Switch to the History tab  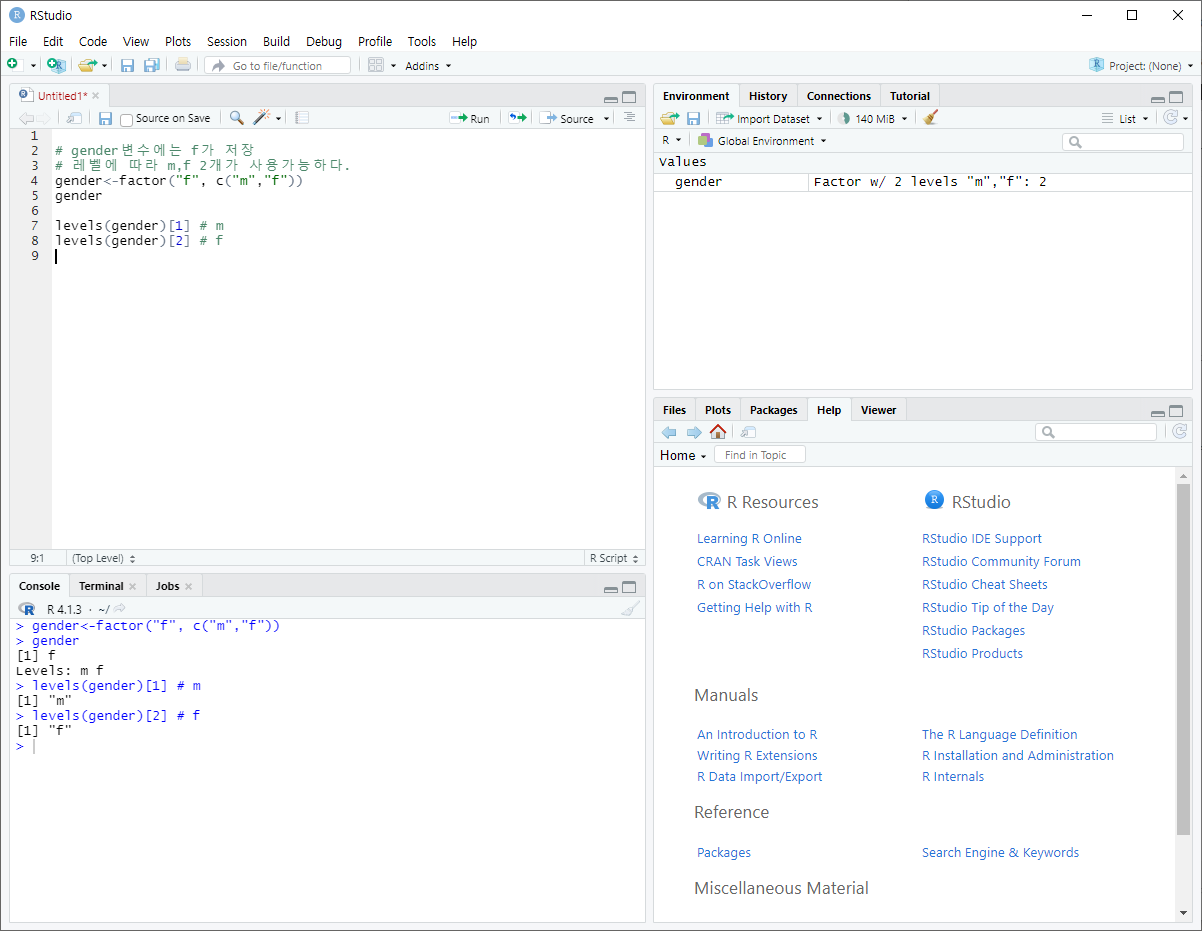coord(768,96)
